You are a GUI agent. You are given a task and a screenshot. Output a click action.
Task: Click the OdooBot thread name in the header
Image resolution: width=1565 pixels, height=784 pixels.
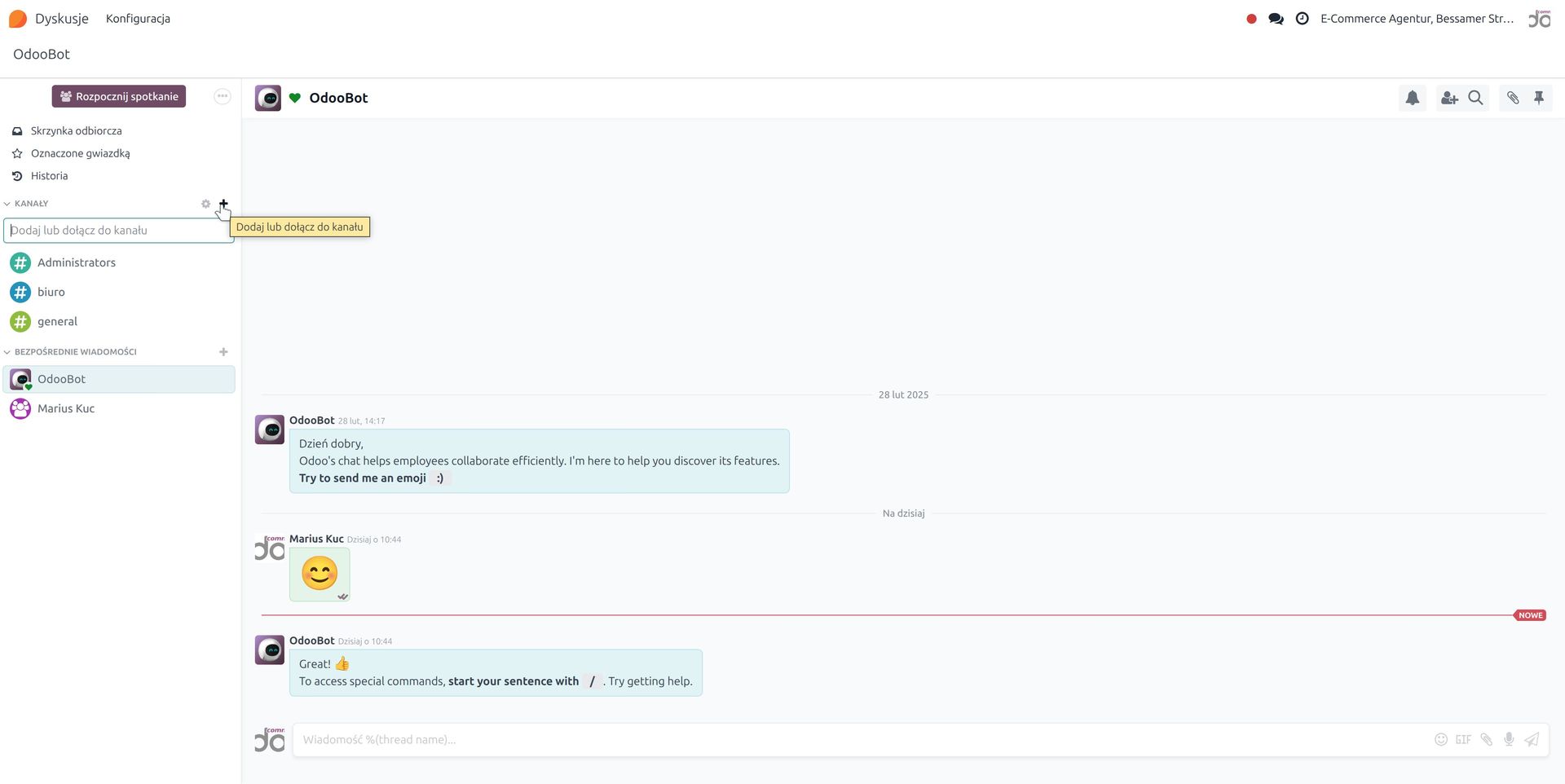tap(338, 98)
